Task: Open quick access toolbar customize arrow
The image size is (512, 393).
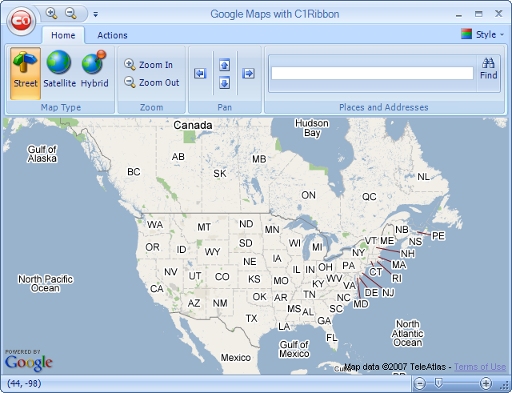Action: [x=96, y=14]
